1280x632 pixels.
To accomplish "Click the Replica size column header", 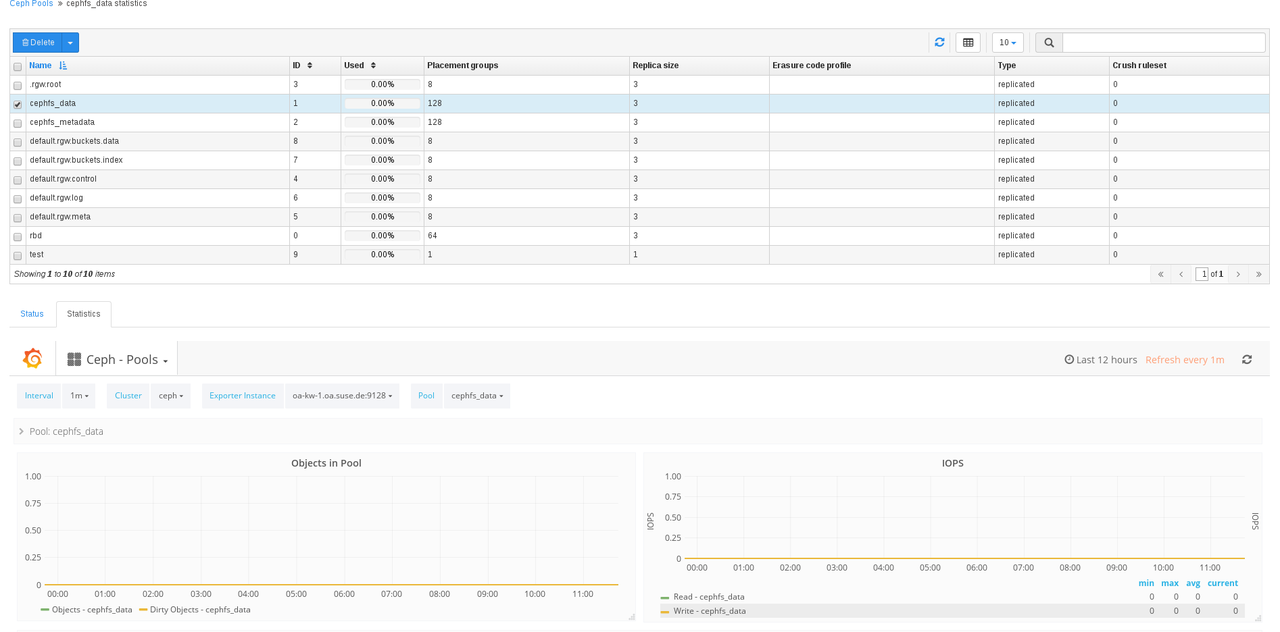I will coord(656,66).
